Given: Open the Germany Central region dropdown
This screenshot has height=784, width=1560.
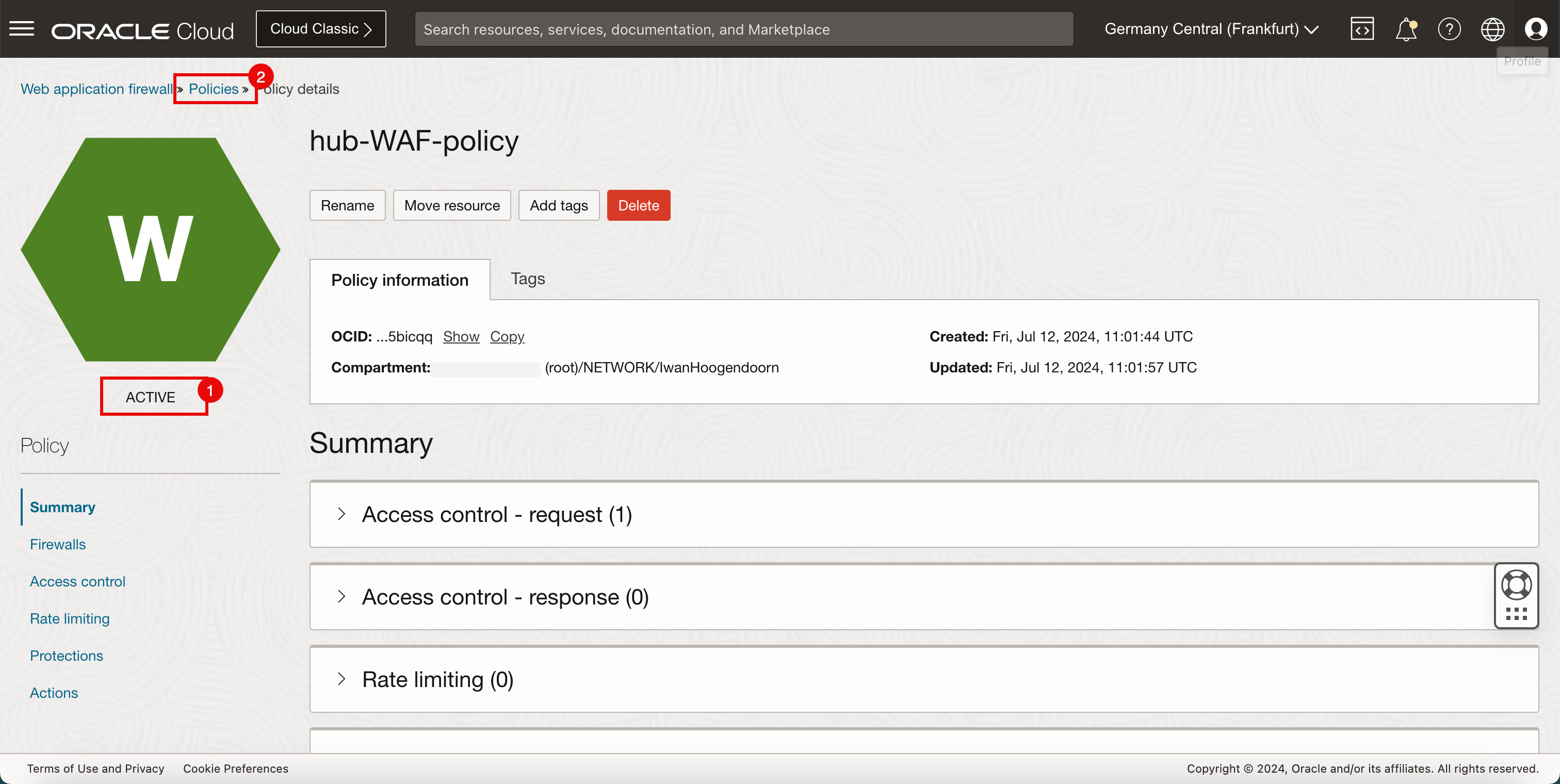Looking at the screenshot, I should (x=1211, y=29).
